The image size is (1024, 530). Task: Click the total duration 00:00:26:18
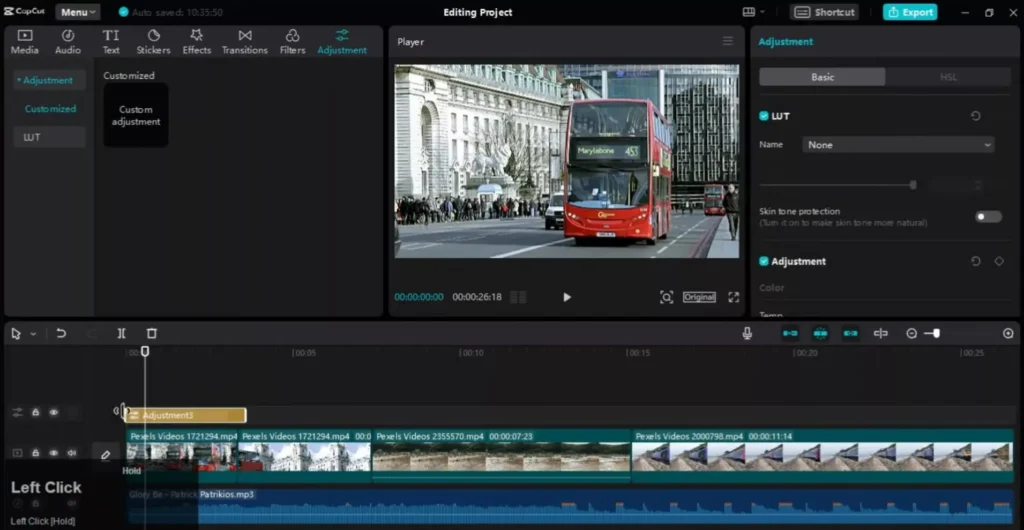[477, 297]
